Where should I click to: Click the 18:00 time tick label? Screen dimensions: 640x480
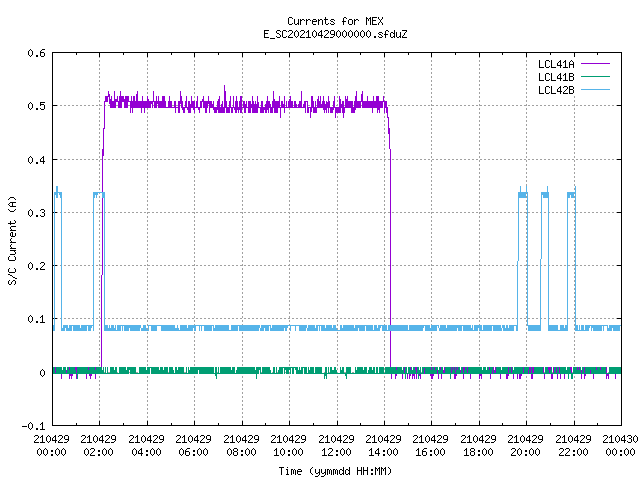(x=478, y=452)
